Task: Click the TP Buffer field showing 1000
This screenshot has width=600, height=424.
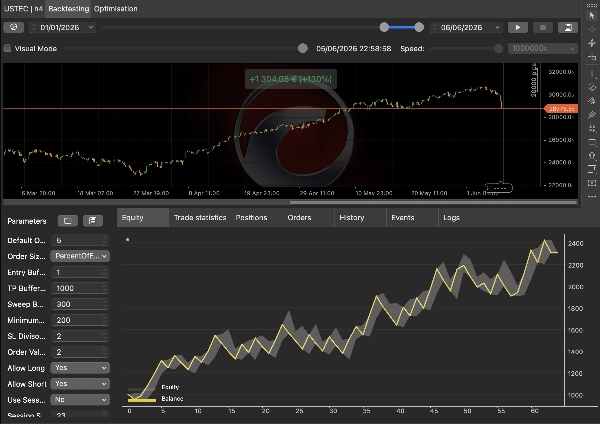Action: point(80,288)
